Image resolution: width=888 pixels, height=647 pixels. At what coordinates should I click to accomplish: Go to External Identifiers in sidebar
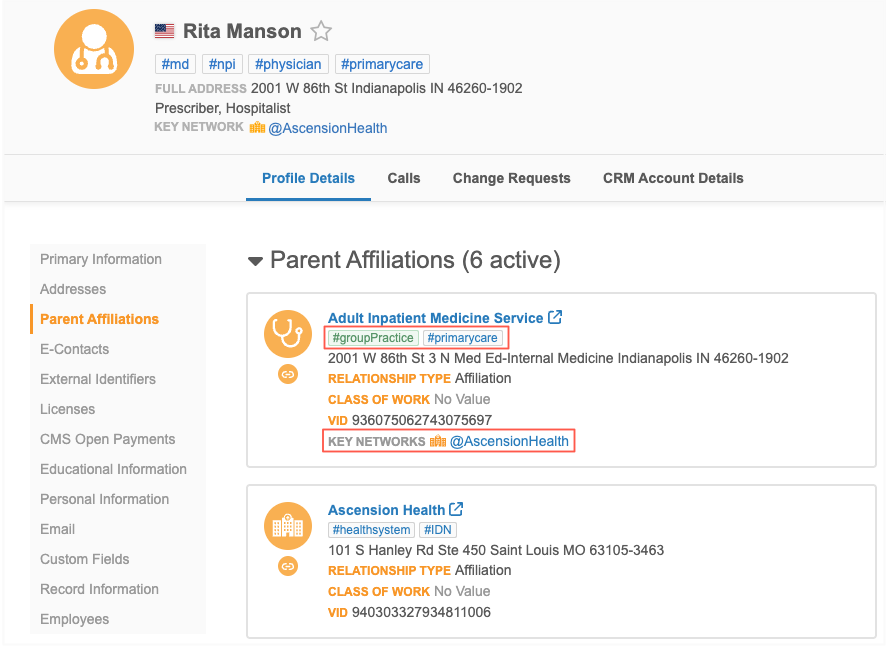click(97, 379)
